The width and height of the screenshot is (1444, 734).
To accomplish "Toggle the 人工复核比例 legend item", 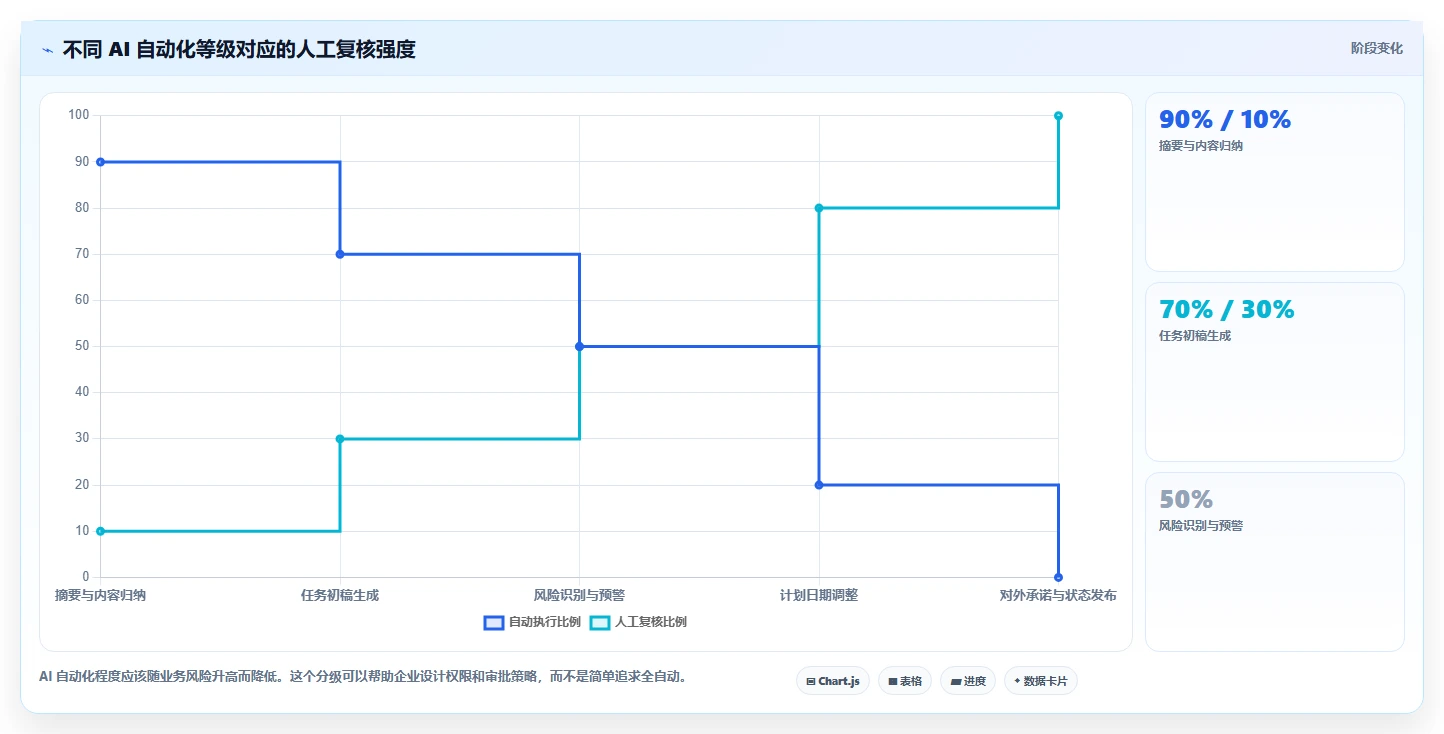I will click(638, 622).
